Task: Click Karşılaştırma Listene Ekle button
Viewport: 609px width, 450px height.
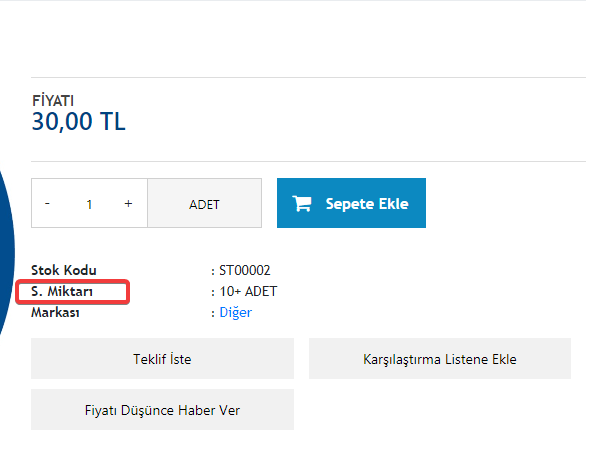Action: 440,359
